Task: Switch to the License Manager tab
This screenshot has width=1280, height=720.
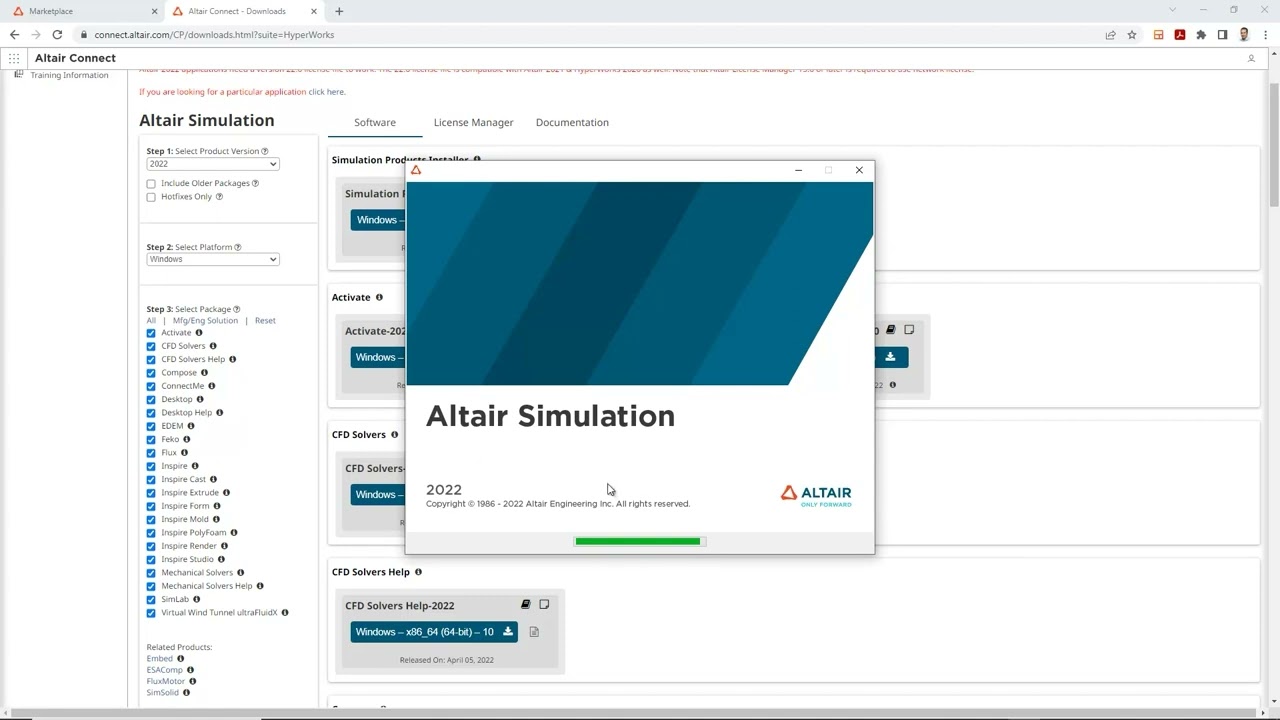Action: [473, 122]
